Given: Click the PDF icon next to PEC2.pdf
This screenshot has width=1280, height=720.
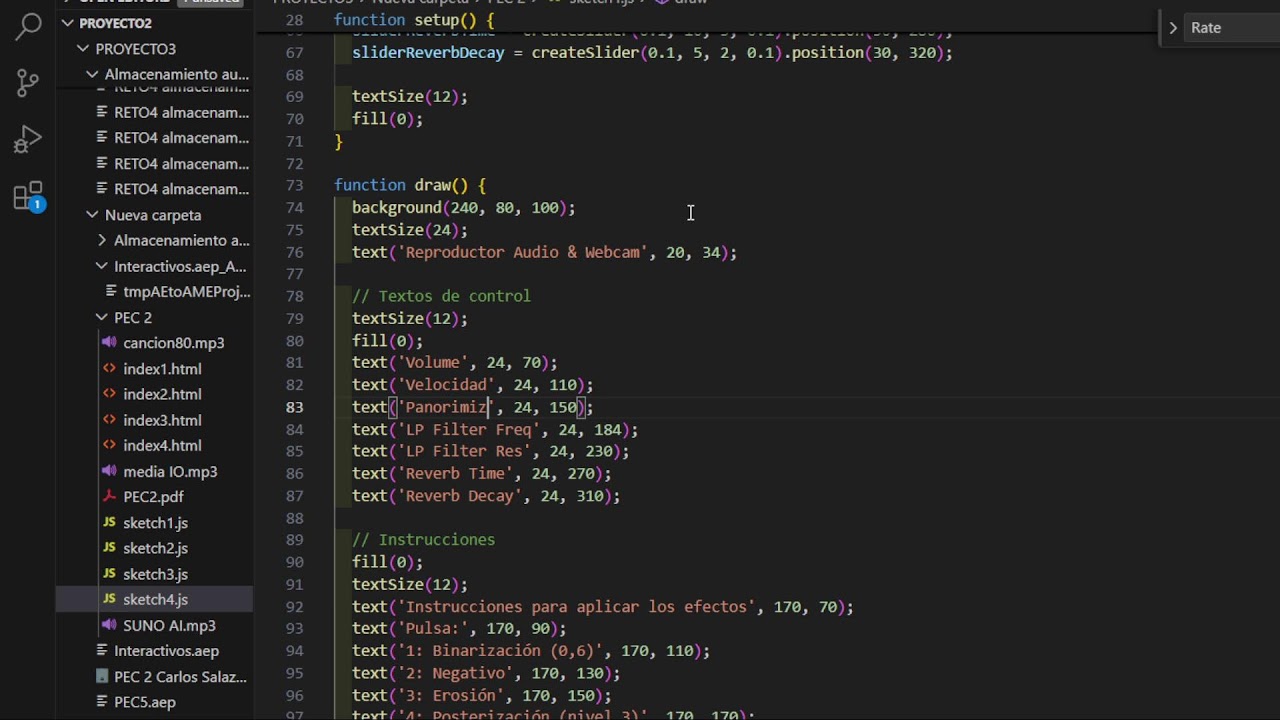Looking at the screenshot, I should pyautogui.click(x=109, y=497).
